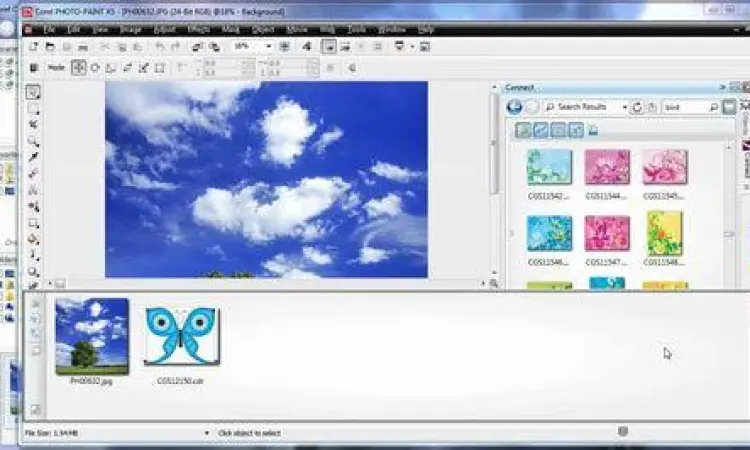Click the Mode label on property bar
The height and width of the screenshot is (450, 750).
[56, 68]
